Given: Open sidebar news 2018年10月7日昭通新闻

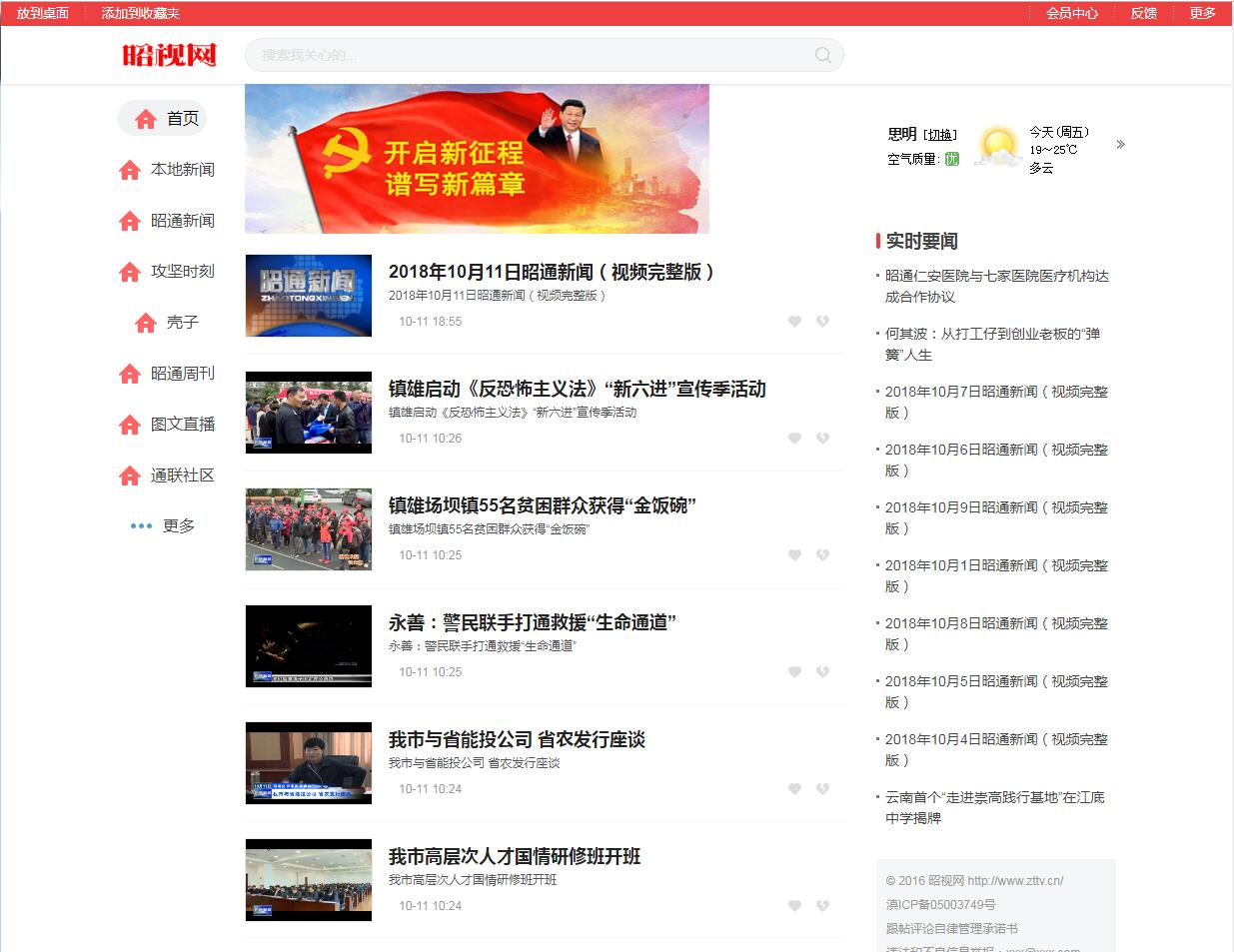Looking at the screenshot, I should tap(996, 402).
